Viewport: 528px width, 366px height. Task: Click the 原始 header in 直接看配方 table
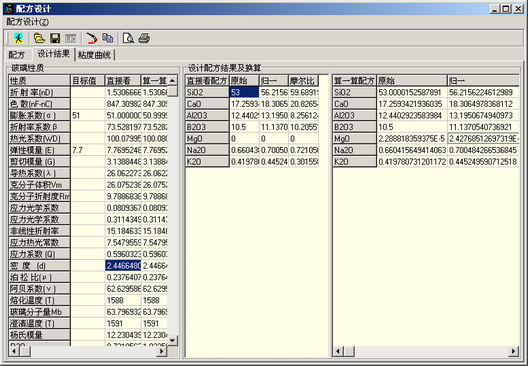point(244,80)
